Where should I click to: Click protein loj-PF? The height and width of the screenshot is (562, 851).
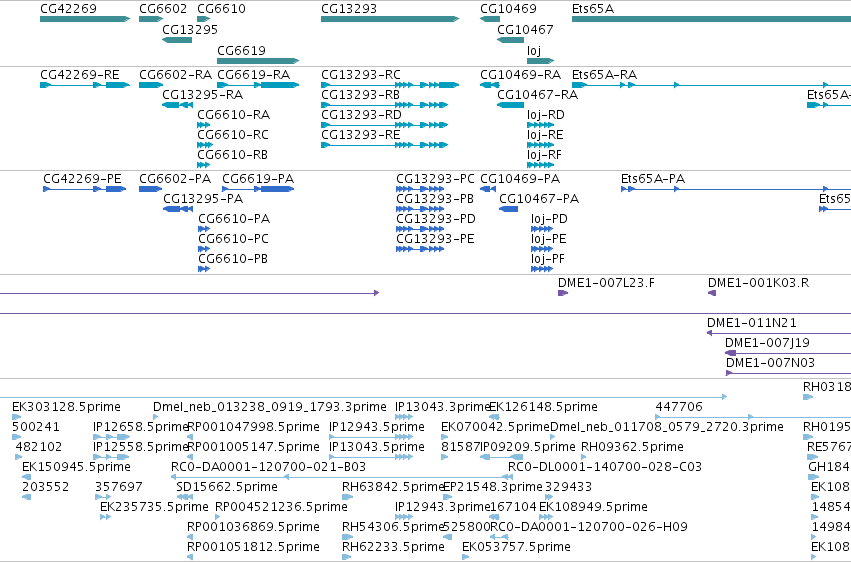(548, 259)
